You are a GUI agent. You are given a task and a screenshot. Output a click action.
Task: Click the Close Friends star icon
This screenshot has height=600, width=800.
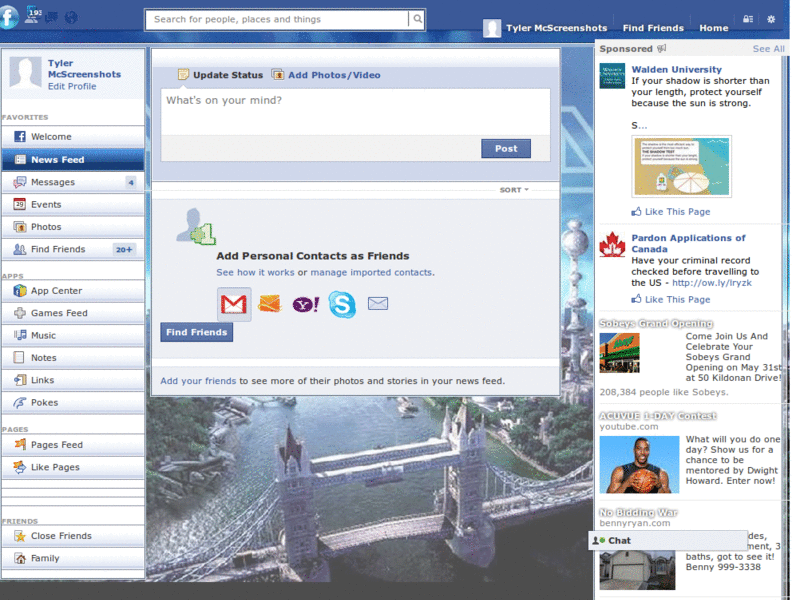(x=19, y=536)
